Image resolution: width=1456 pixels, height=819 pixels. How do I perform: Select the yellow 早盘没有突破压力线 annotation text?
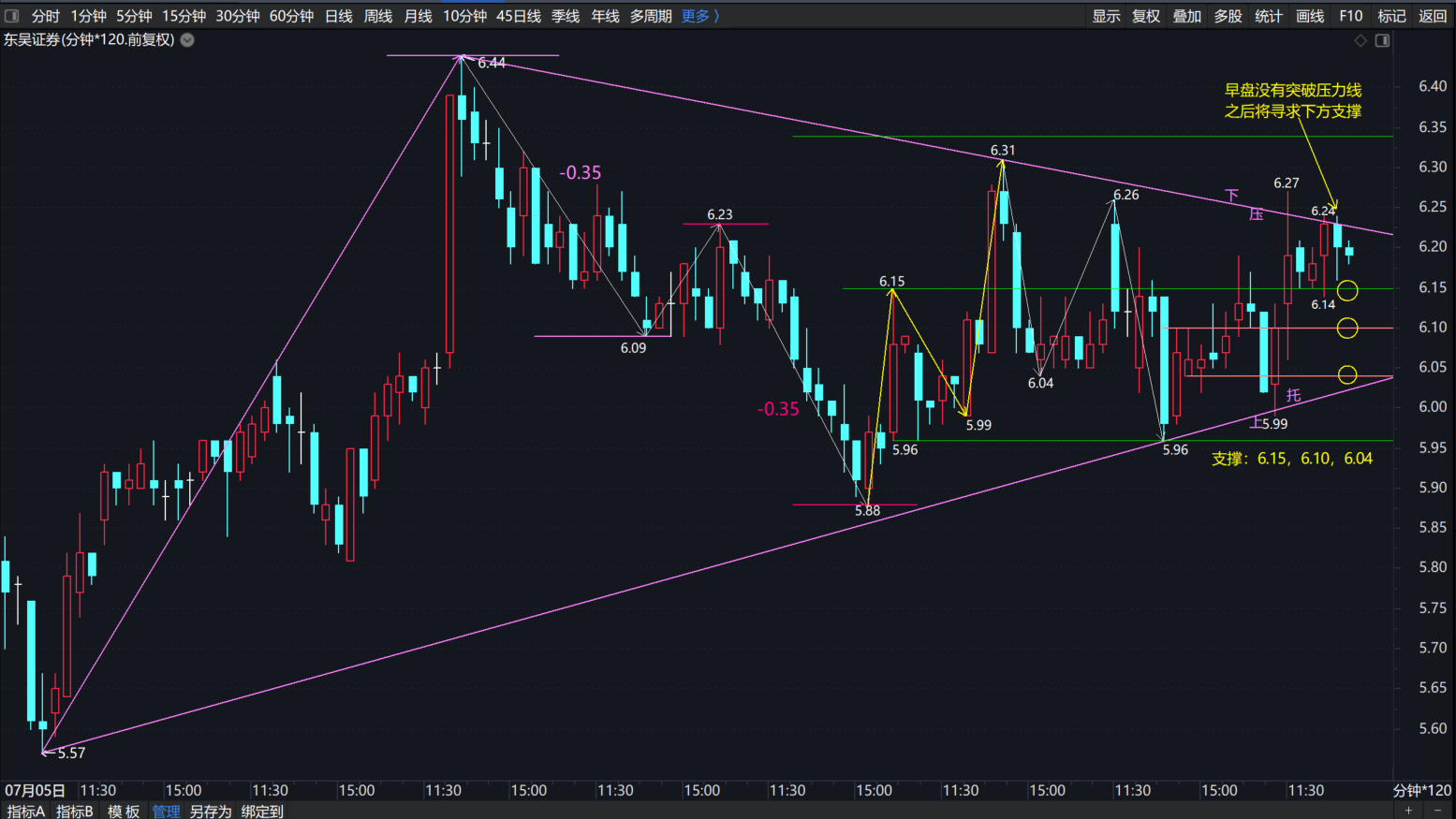(1293, 90)
